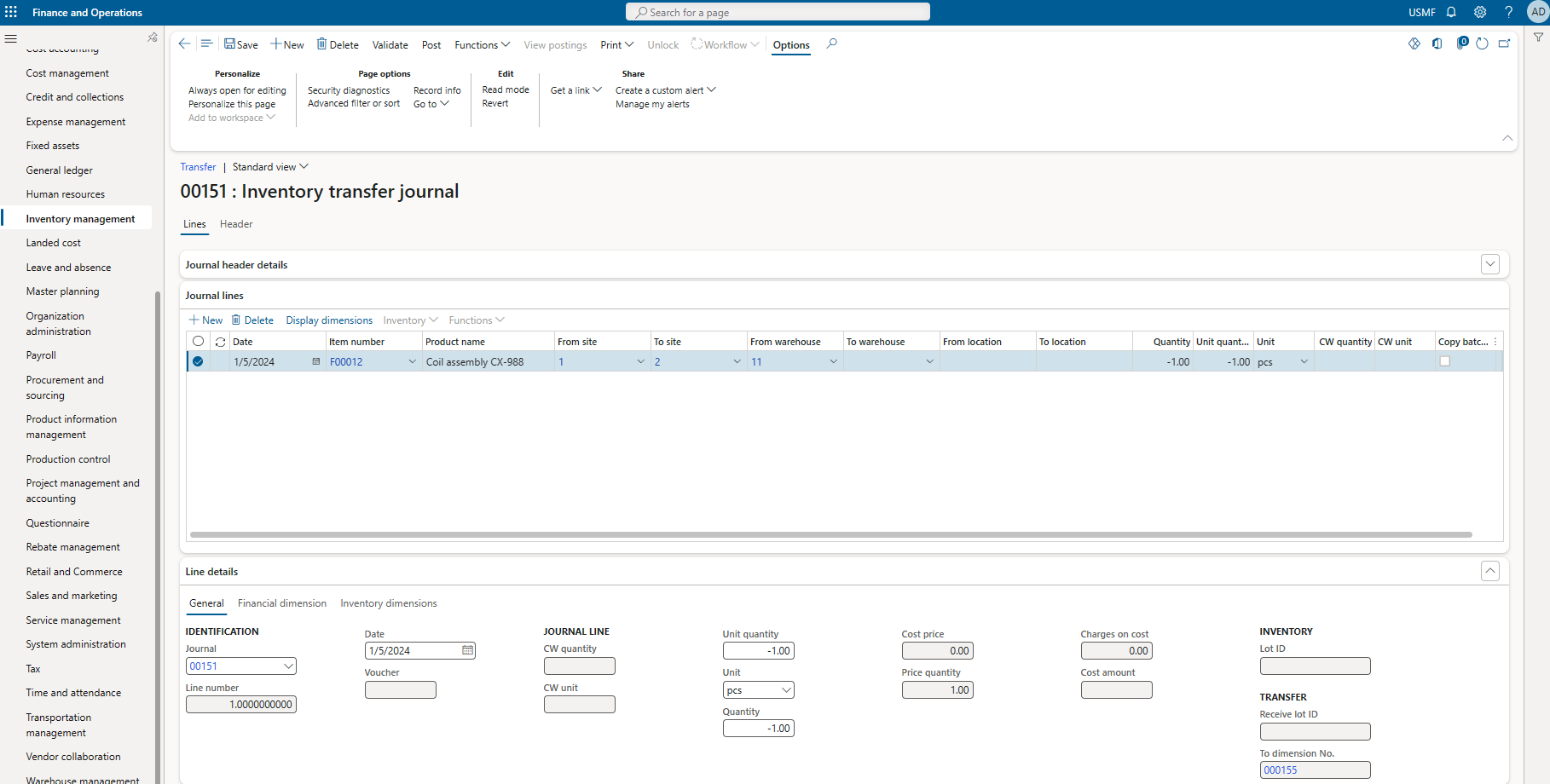Open the To site dropdown on the line
1550x784 pixels.
[x=737, y=361]
